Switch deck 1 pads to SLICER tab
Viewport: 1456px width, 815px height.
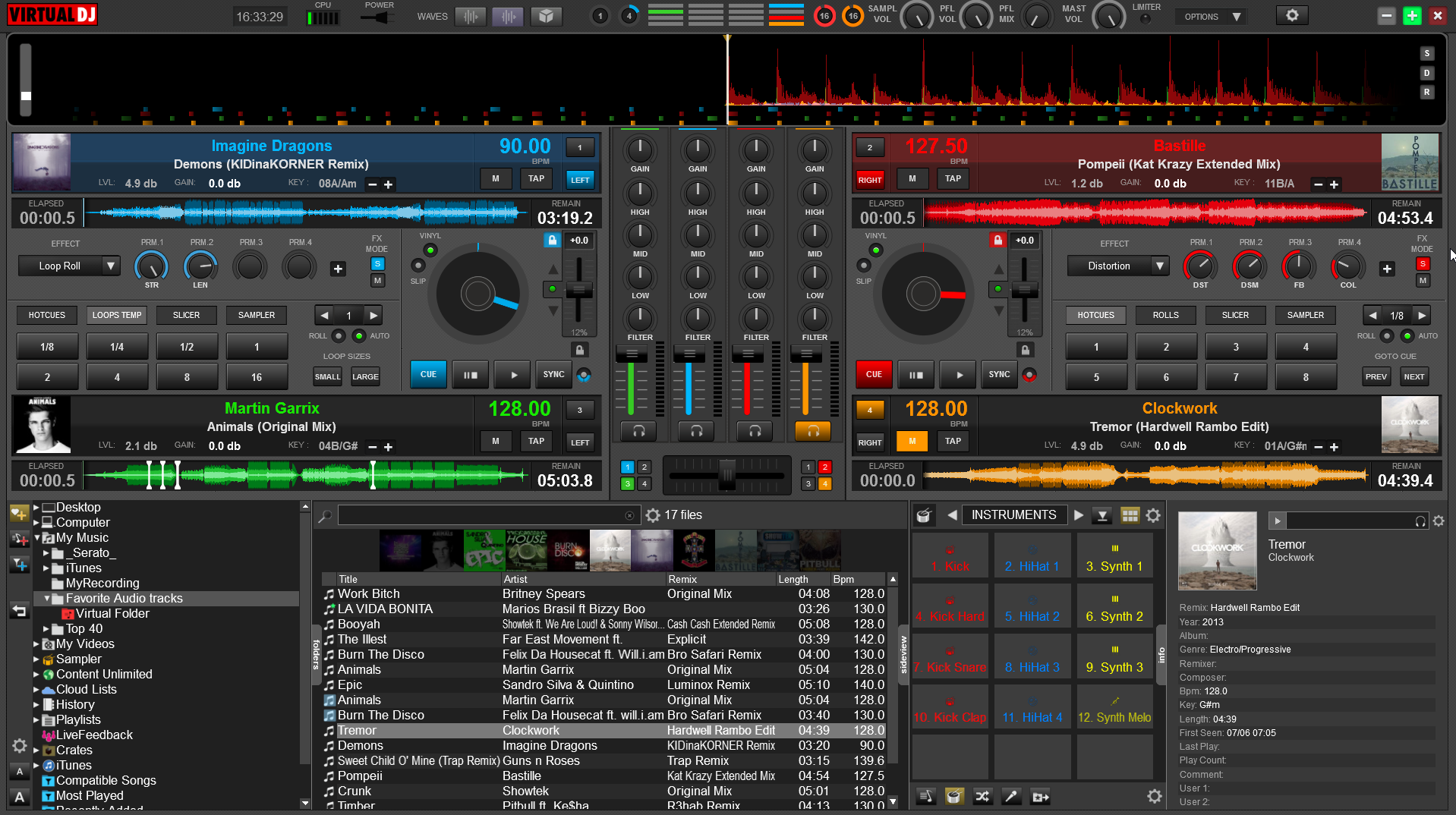tap(186, 315)
